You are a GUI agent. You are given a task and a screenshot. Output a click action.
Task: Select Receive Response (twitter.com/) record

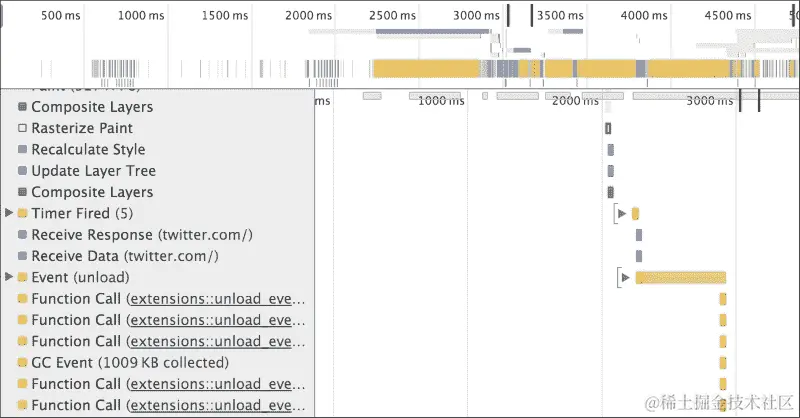[142, 234]
